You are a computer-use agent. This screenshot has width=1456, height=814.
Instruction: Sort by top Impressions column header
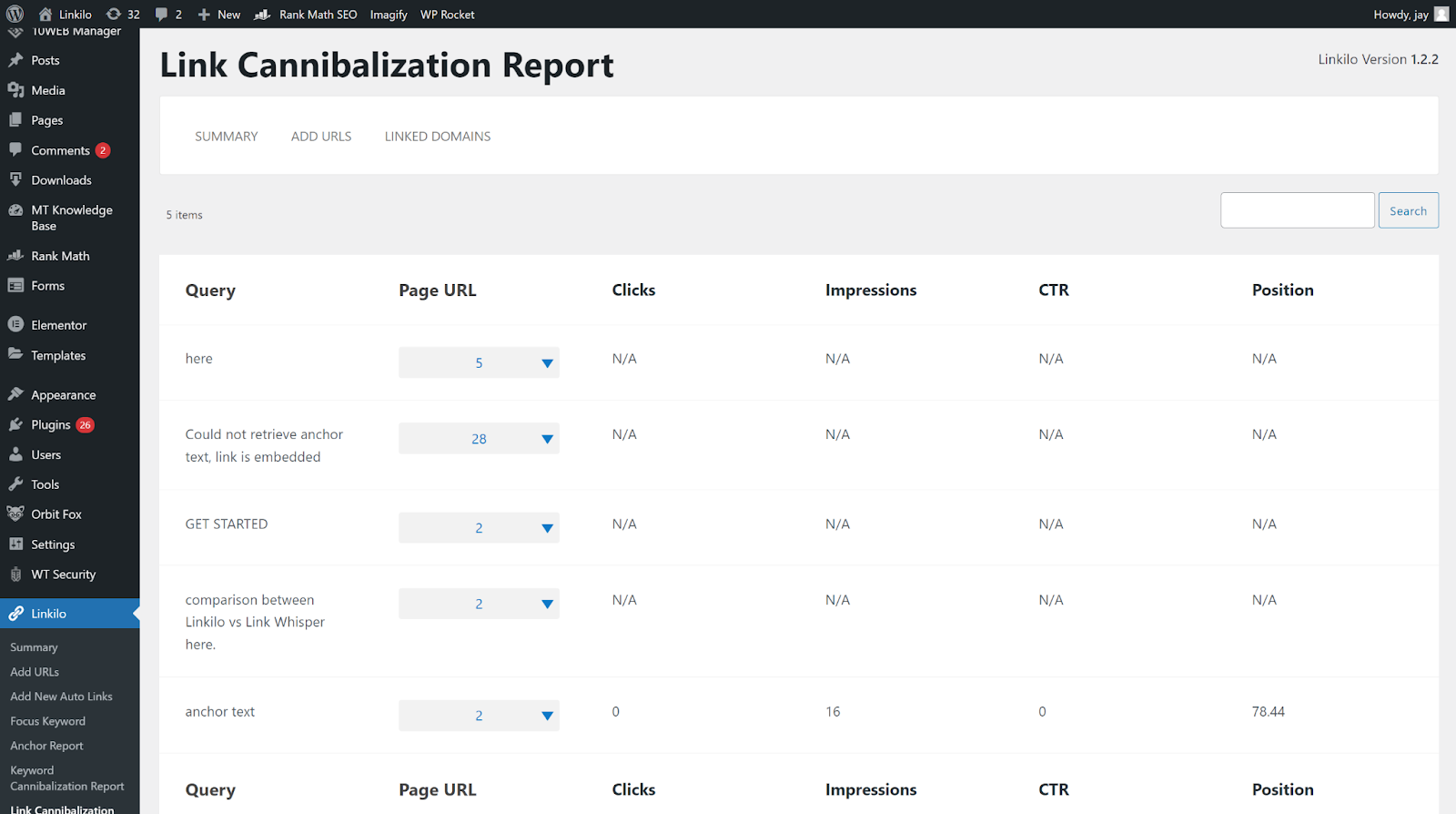[871, 290]
